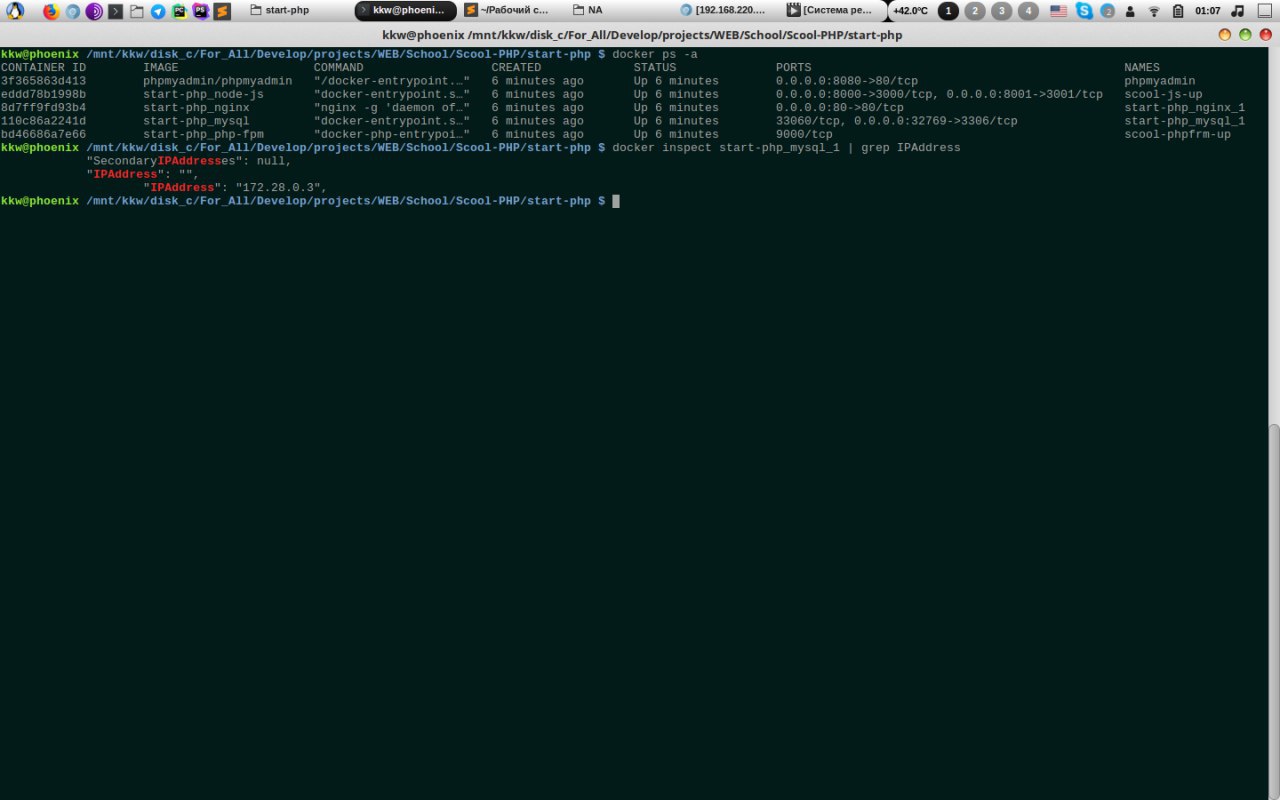Launch Sublime Text from the panel
1280x800 pixels.
tap(222, 11)
